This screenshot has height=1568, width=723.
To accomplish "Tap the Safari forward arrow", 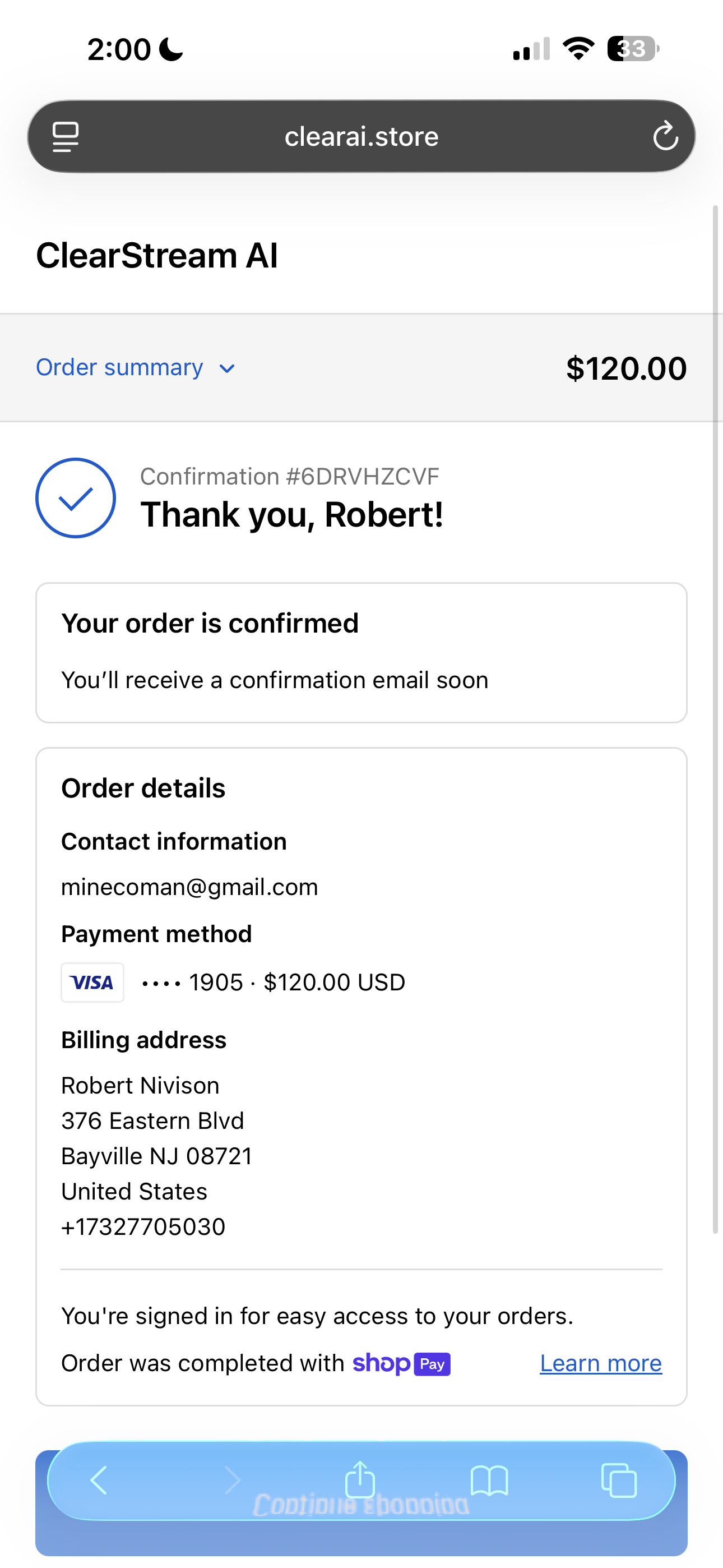I will 233,1480.
